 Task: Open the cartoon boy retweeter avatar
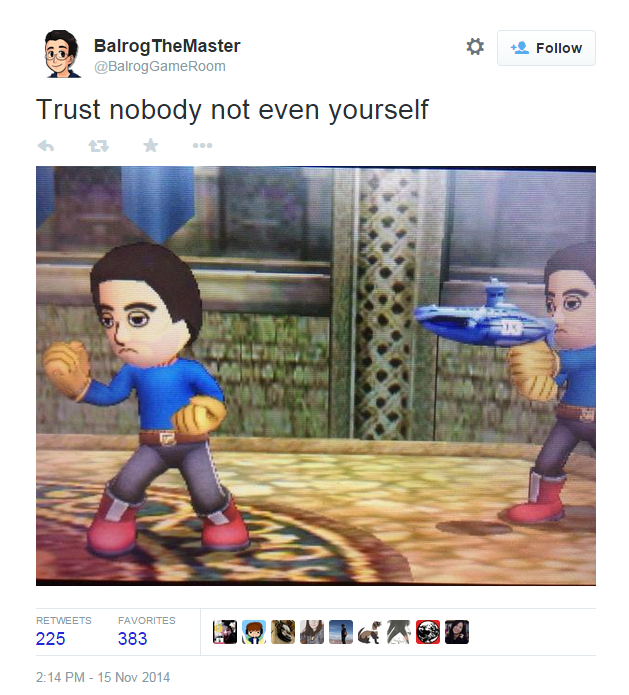point(254,632)
